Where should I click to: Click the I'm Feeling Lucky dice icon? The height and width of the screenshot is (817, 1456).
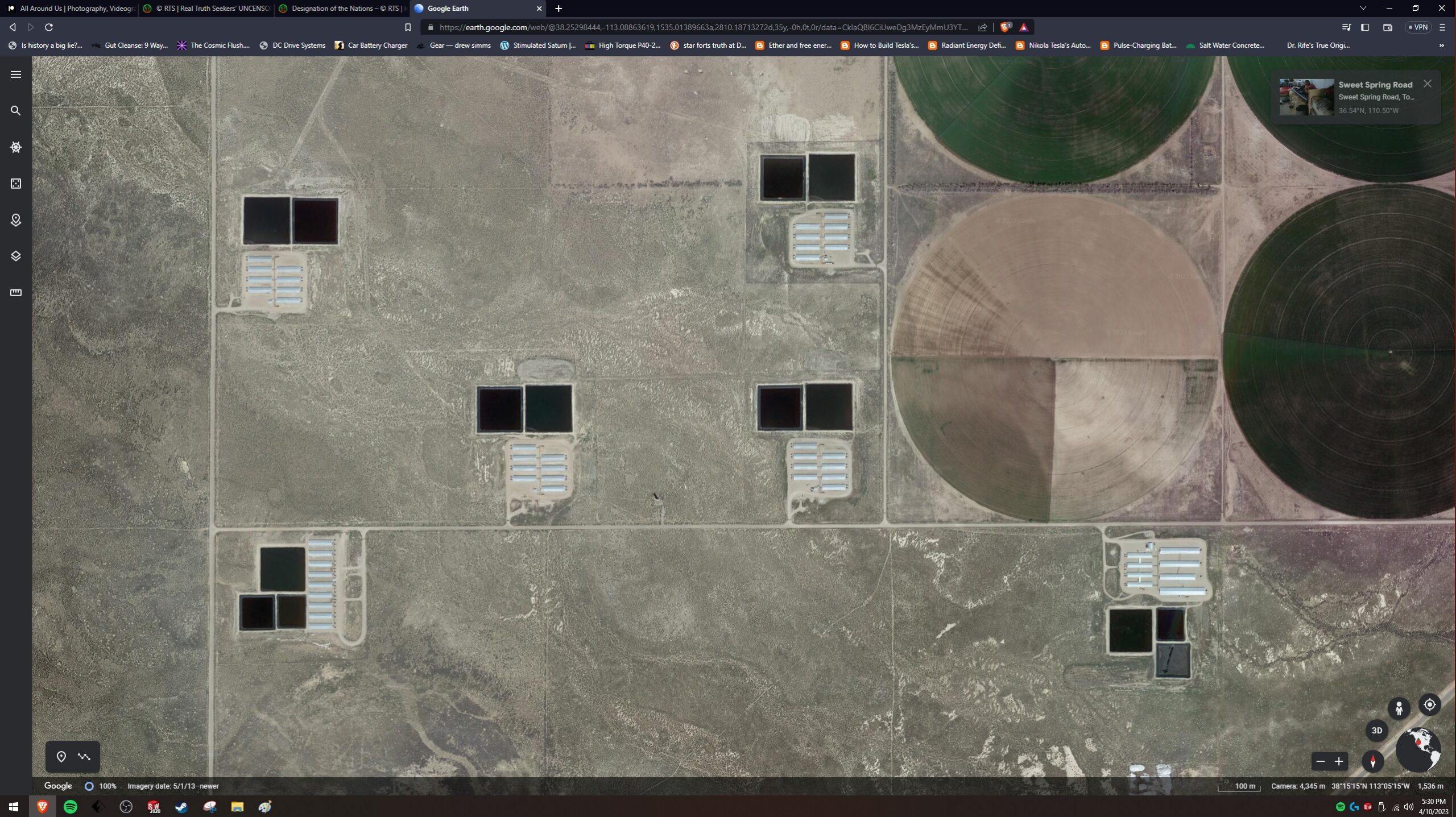(16, 184)
